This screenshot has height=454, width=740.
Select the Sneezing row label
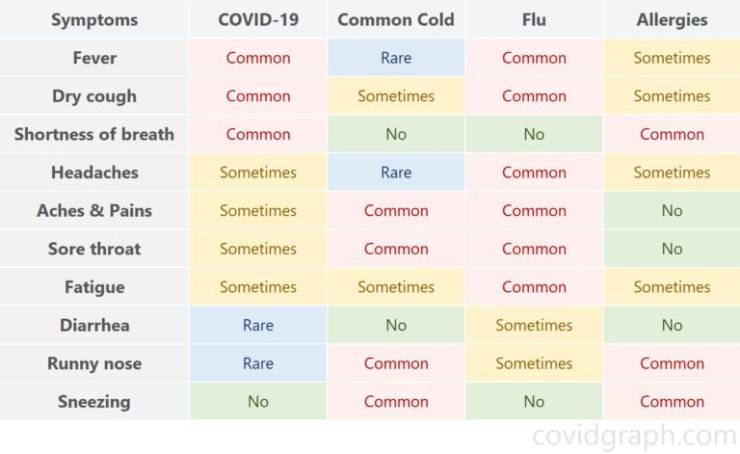tap(94, 402)
